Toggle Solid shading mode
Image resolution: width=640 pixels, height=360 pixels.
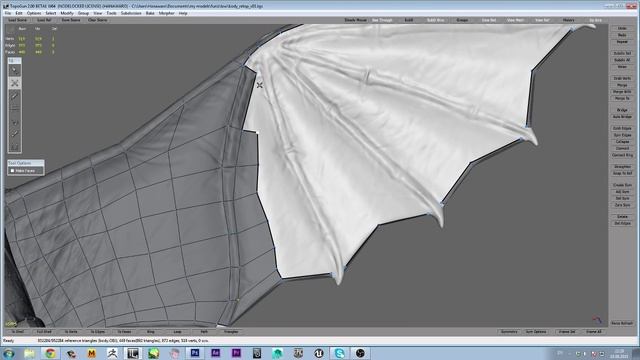pos(409,20)
